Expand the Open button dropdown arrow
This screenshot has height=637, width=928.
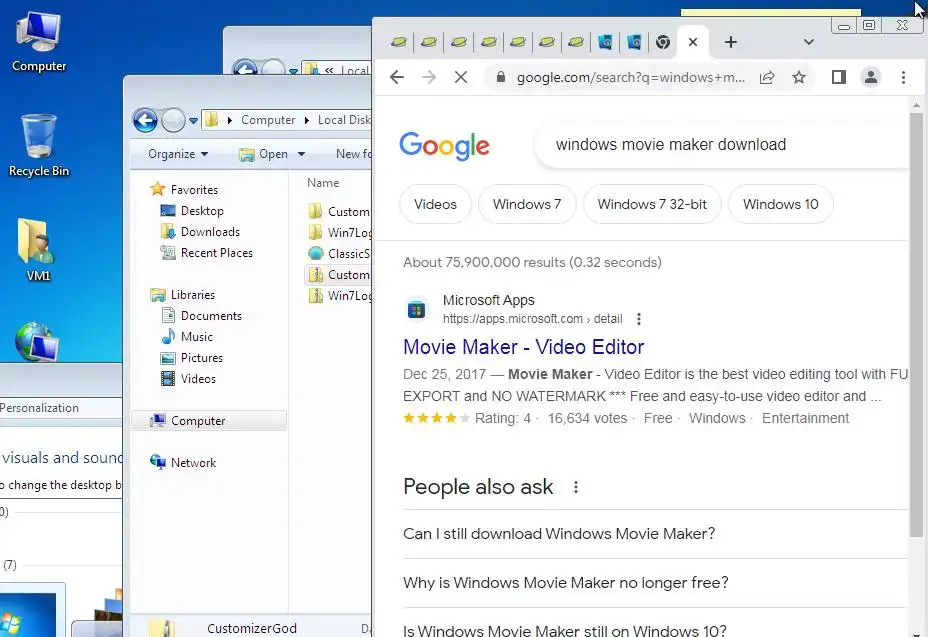coord(301,154)
